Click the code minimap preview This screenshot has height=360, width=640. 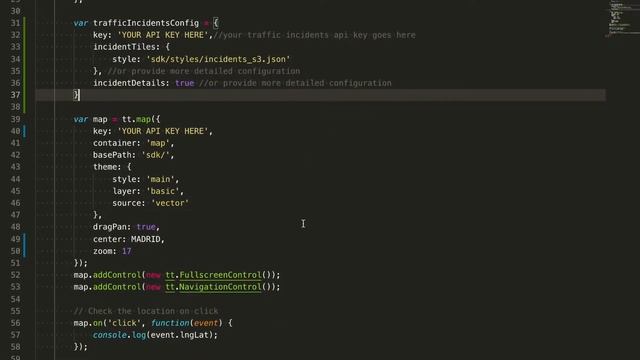[x=622, y=18]
